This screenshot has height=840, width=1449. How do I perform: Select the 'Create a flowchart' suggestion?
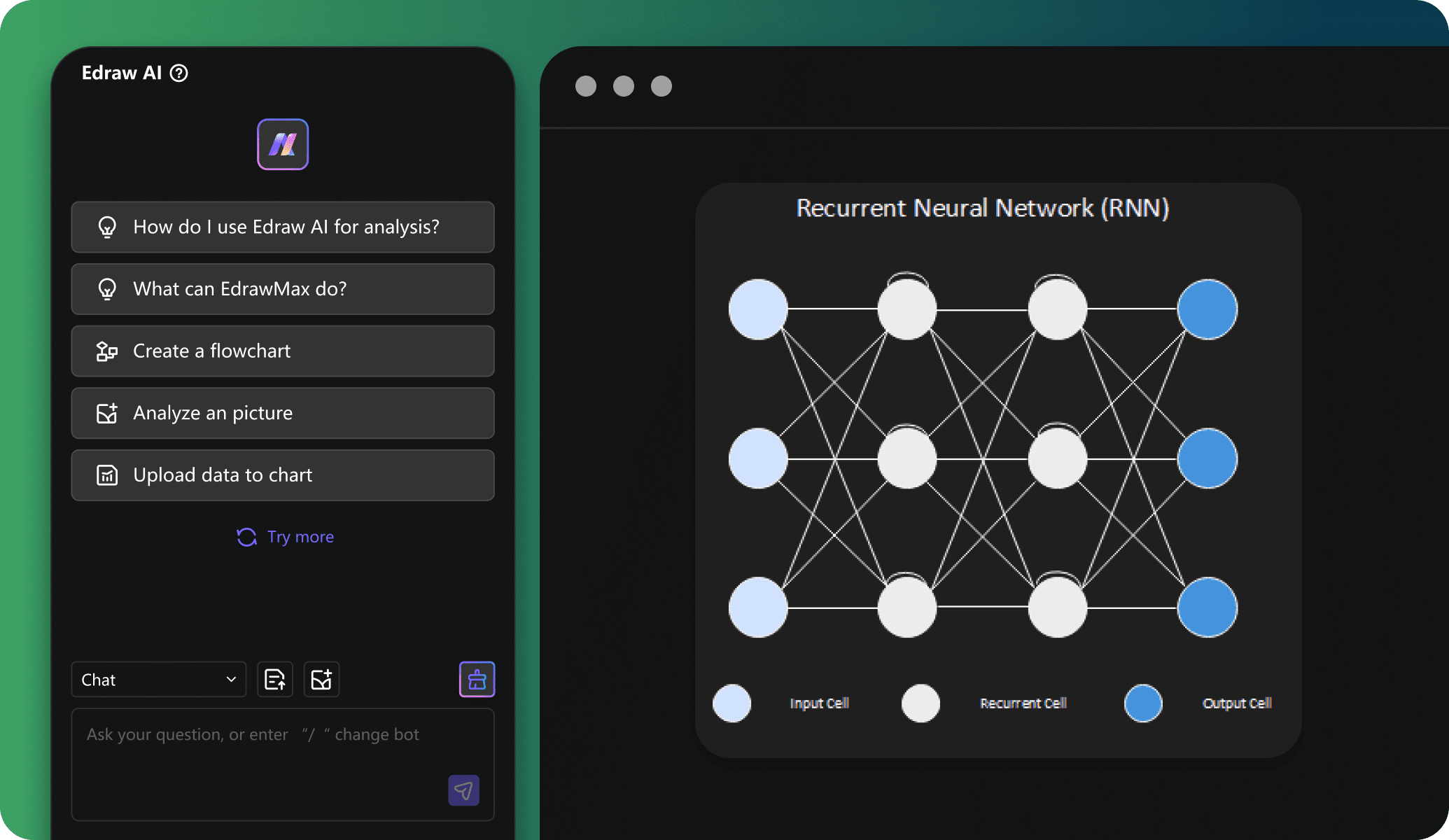[283, 351]
